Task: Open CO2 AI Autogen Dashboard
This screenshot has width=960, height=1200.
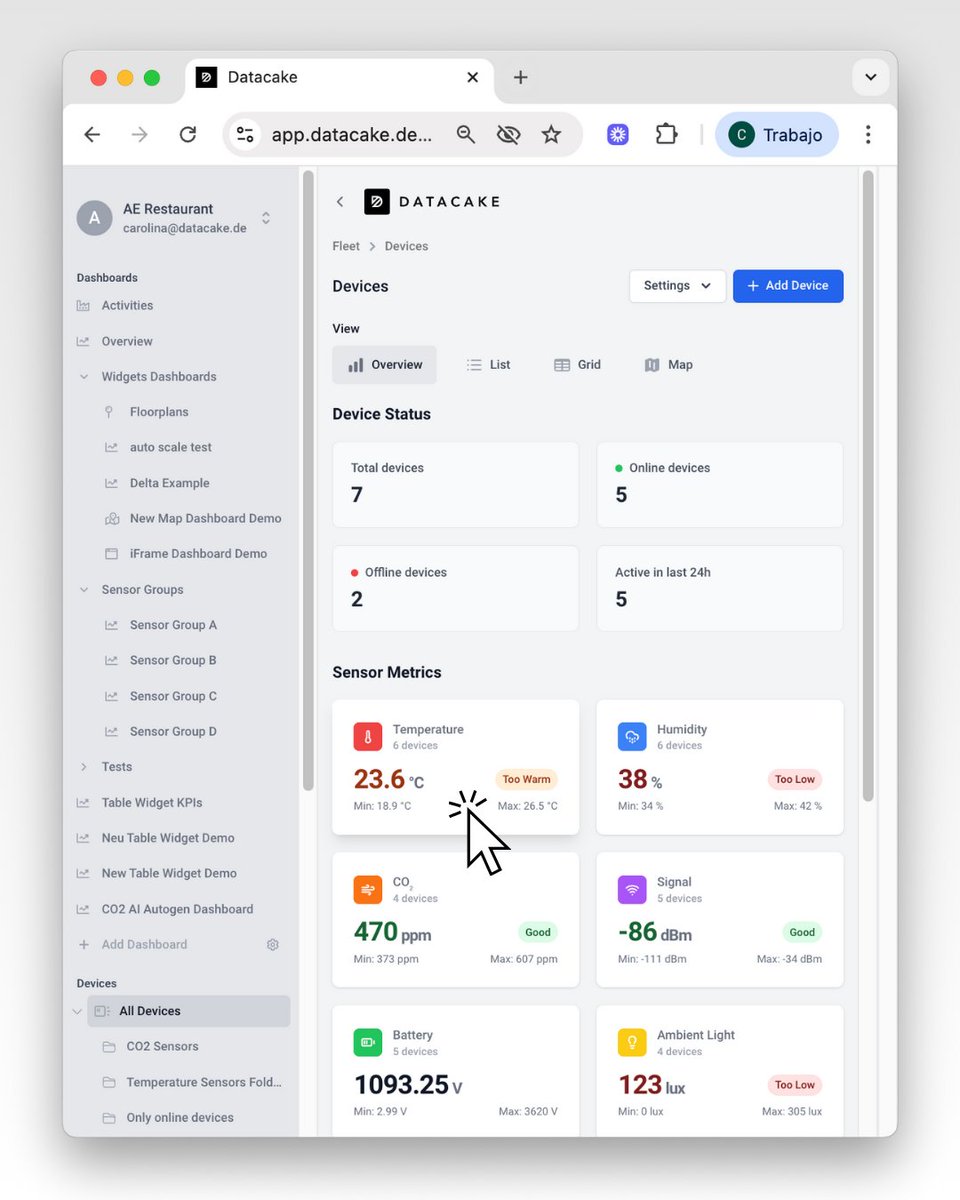Action: [177, 909]
